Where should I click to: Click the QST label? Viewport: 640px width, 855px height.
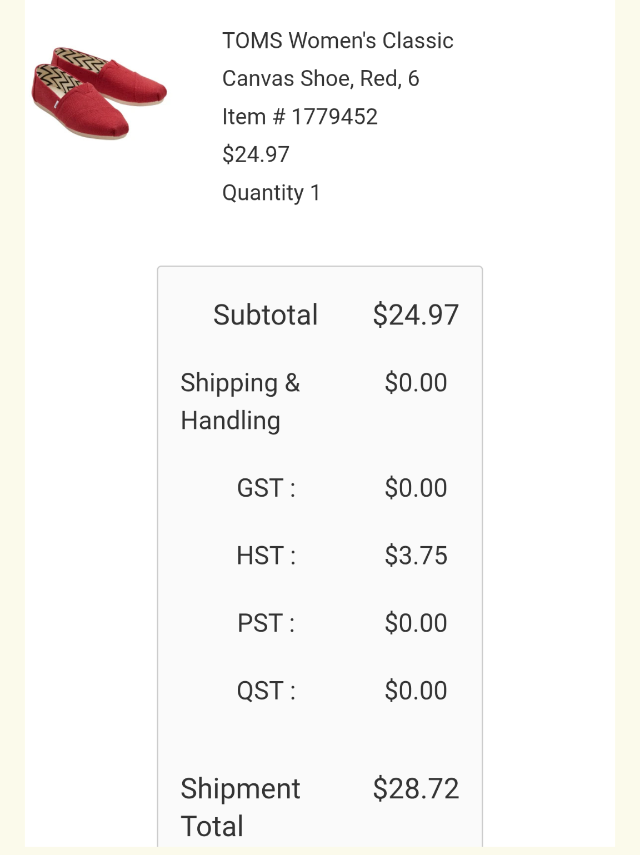(x=266, y=691)
